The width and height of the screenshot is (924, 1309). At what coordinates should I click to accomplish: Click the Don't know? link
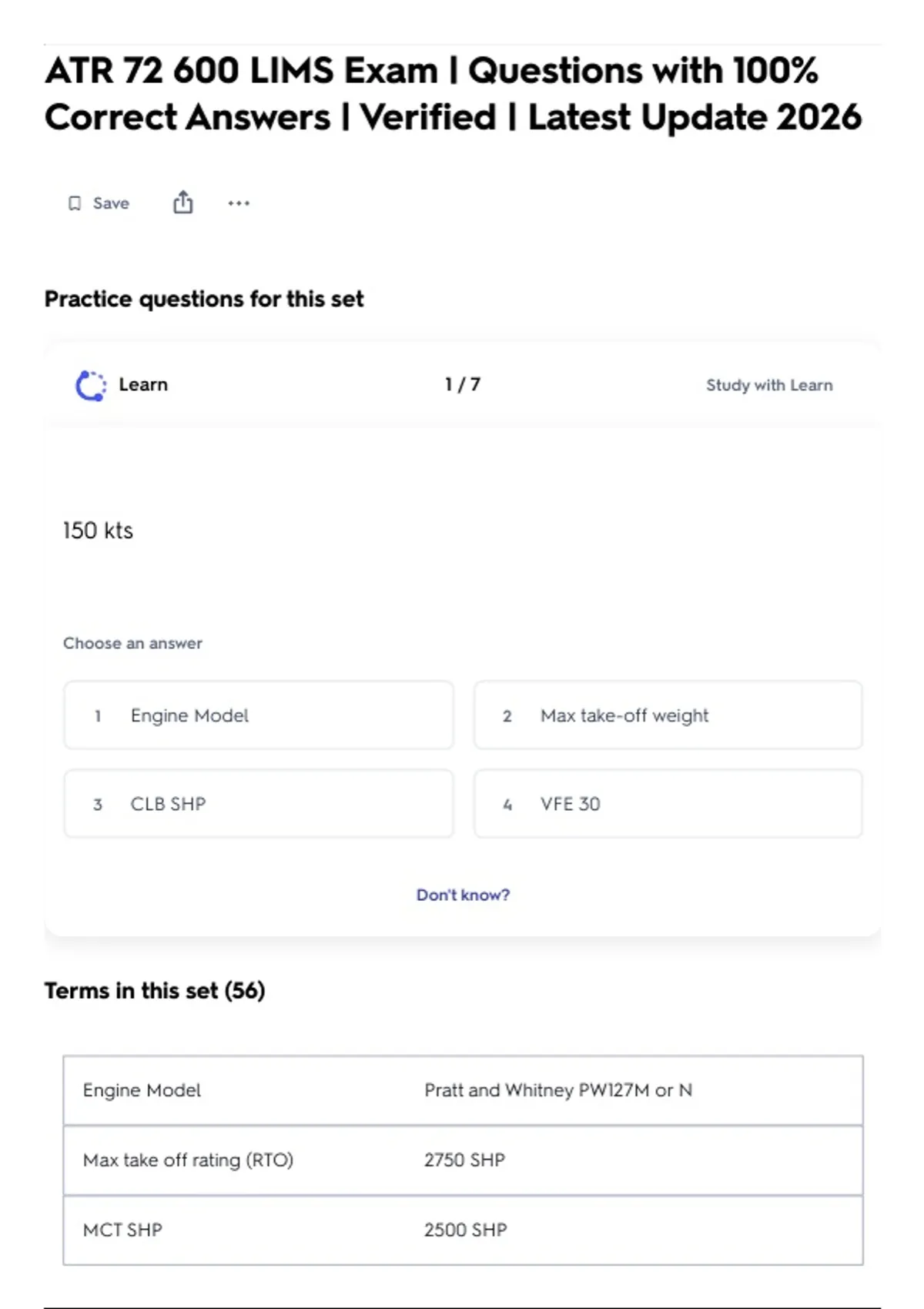463,895
